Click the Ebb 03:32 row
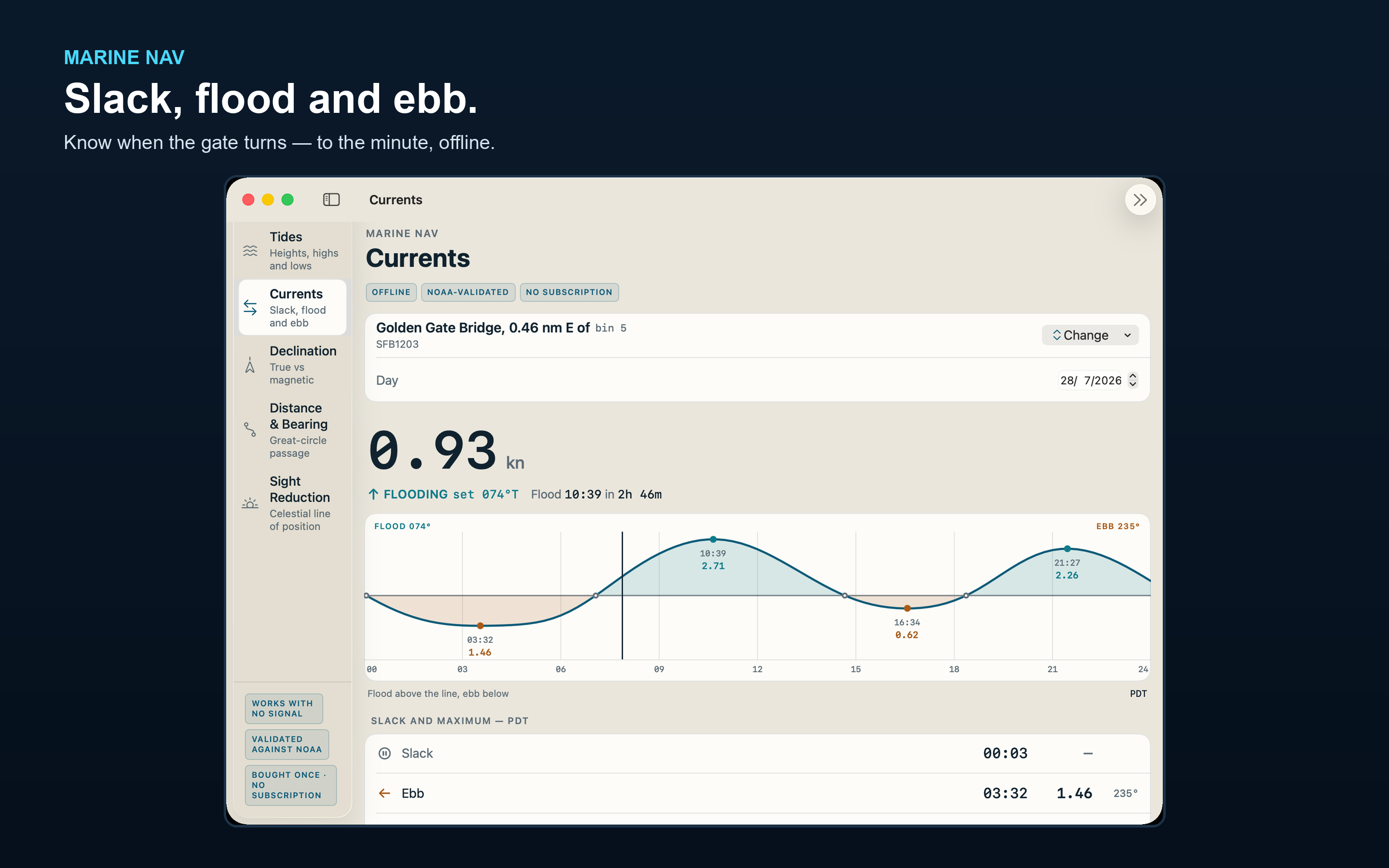Viewport: 1389px width, 868px height. pos(757,793)
